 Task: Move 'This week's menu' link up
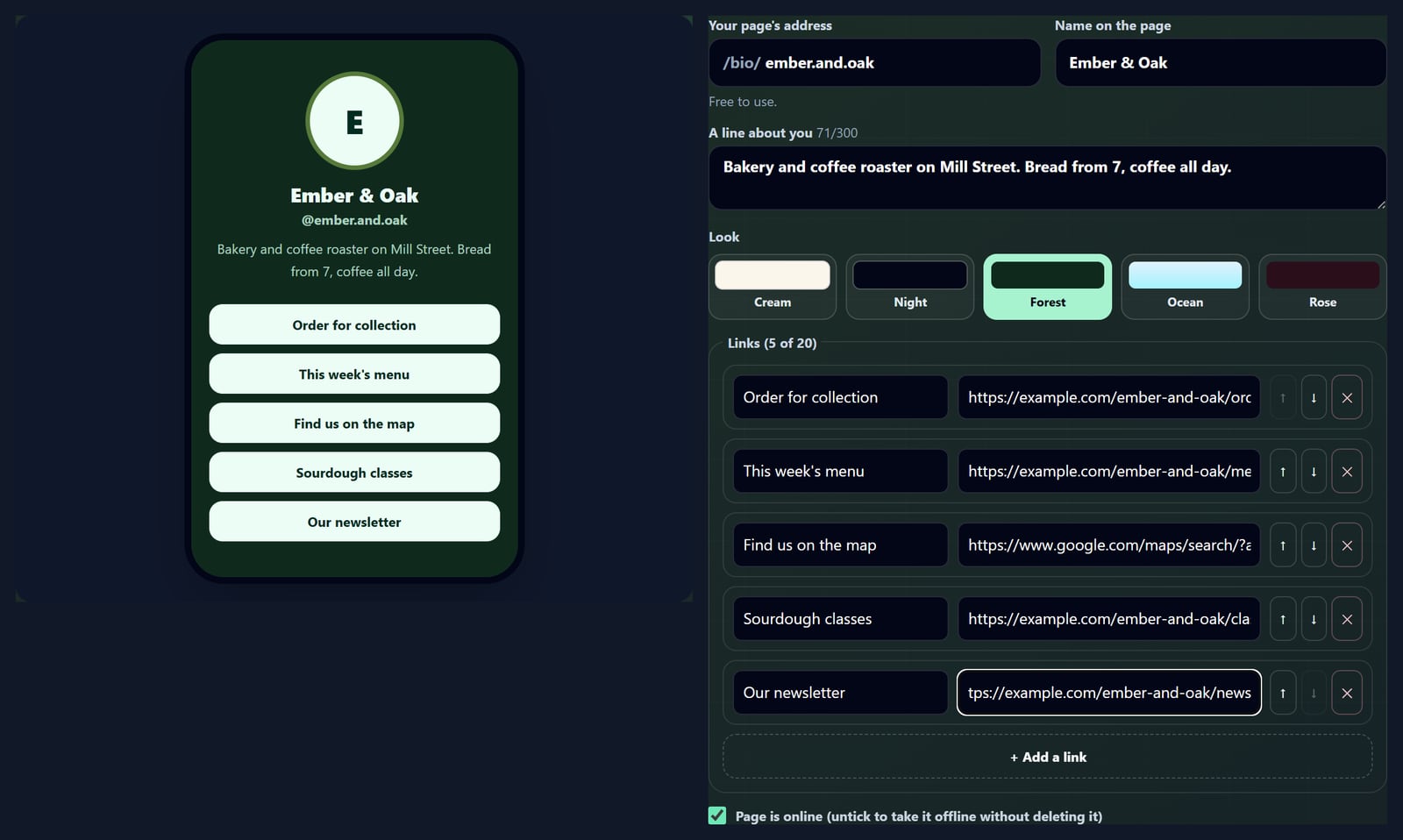pos(1283,471)
